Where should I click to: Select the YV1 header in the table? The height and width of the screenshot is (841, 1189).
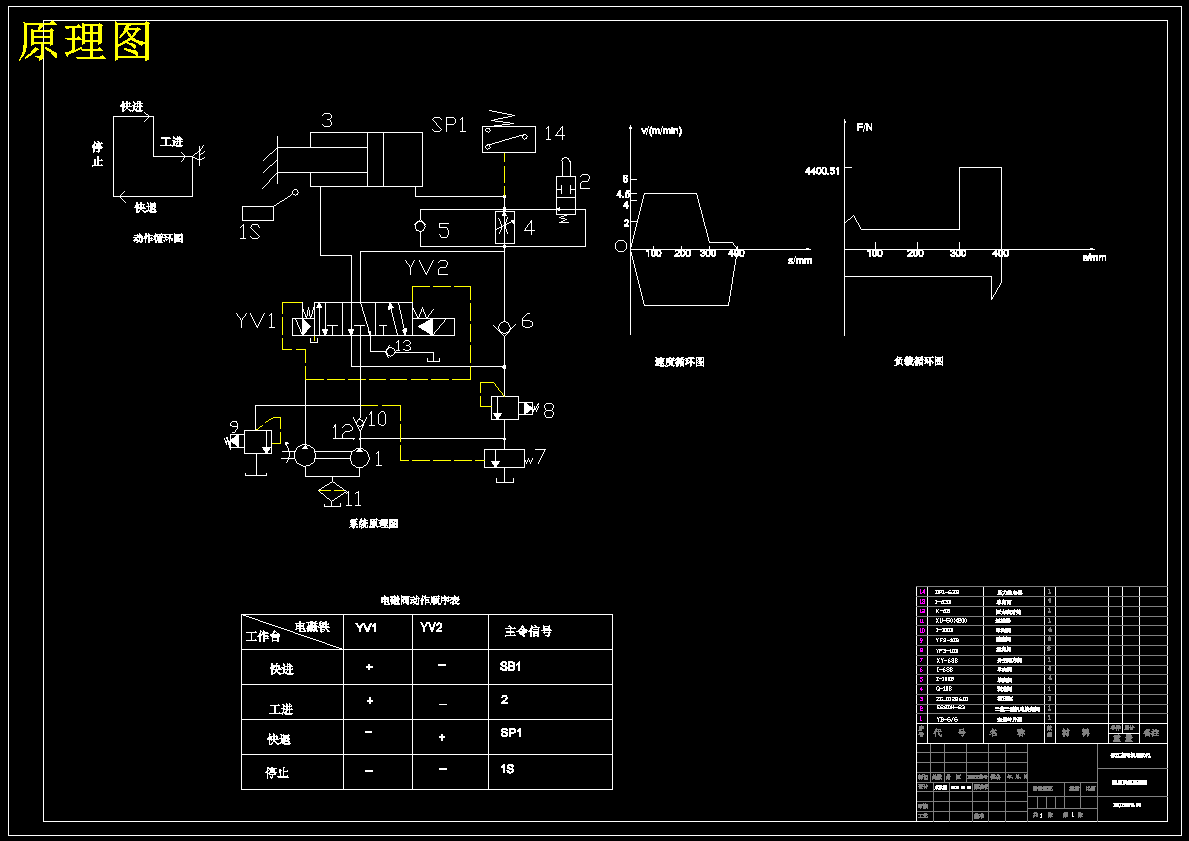pyautogui.click(x=365, y=628)
